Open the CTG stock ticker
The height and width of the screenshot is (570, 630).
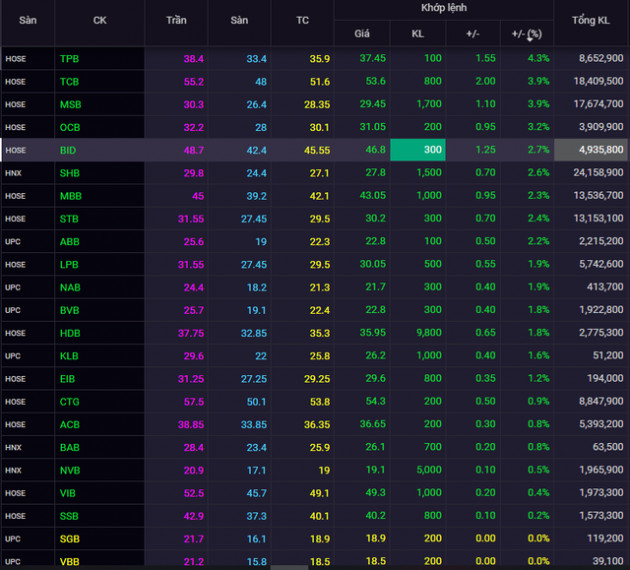coord(70,402)
